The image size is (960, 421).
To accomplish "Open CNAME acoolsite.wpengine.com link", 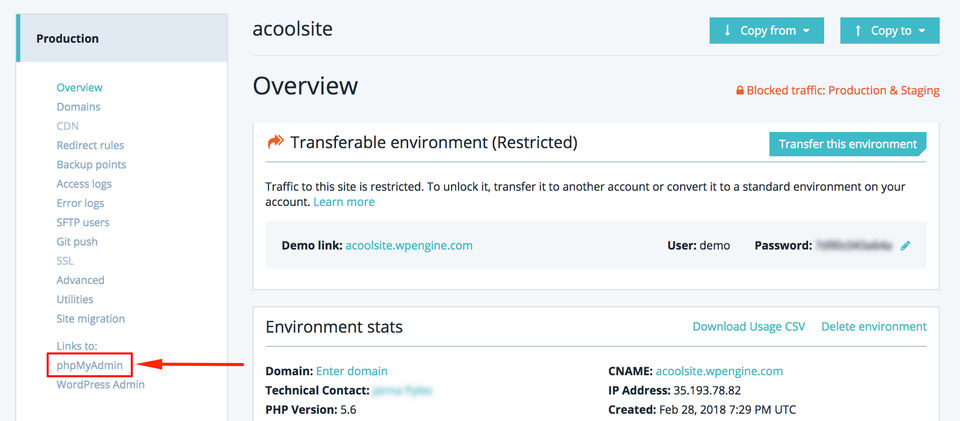I will coord(719,371).
